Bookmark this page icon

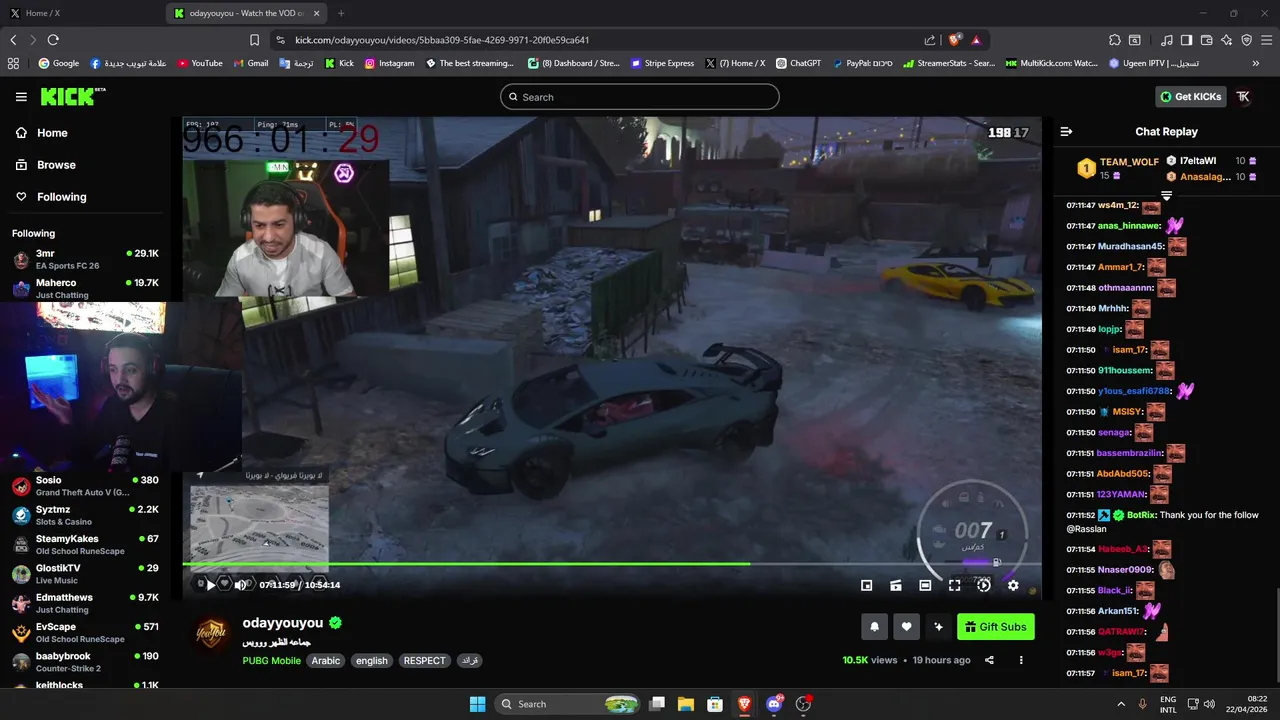[x=255, y=40]
